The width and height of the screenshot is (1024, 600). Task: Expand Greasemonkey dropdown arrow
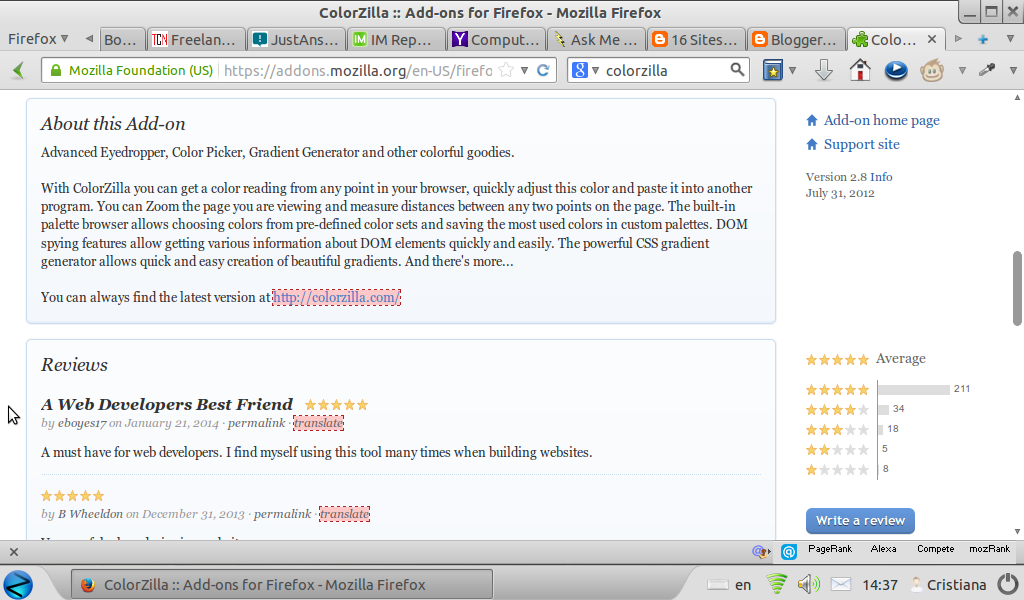point(962,71)
